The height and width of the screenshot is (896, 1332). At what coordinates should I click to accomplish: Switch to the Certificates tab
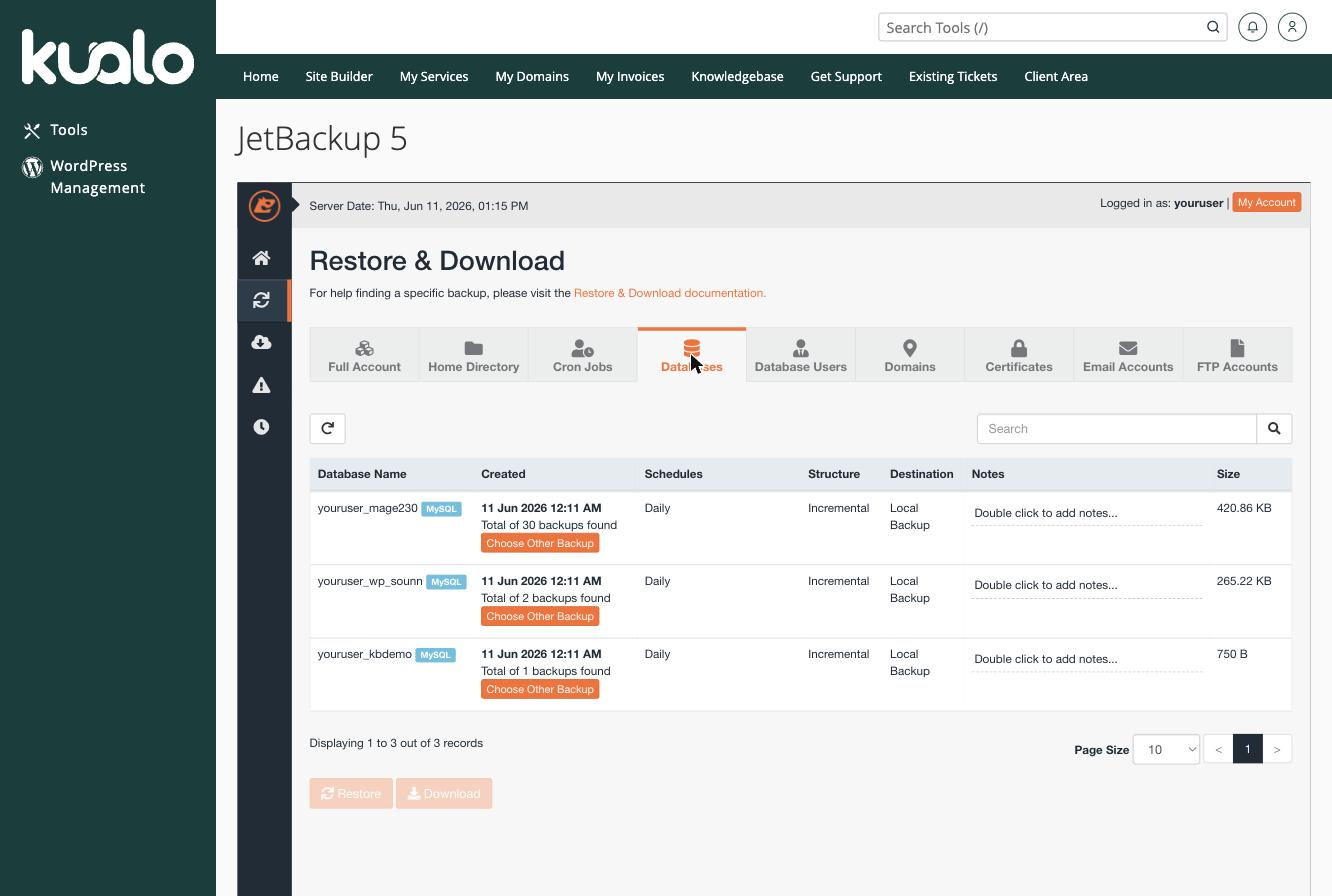tap(1019, 355)
